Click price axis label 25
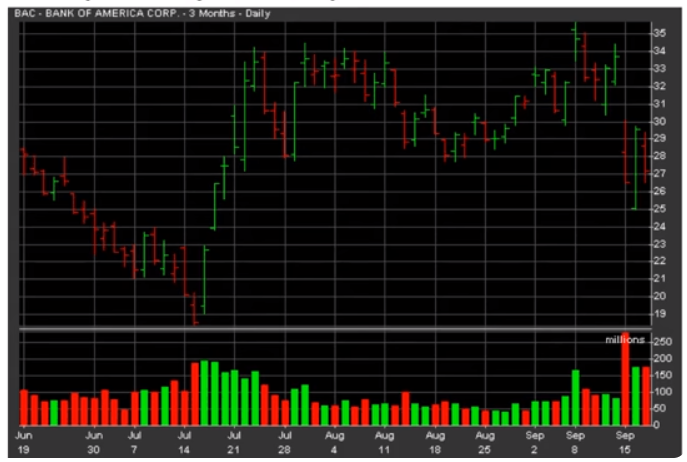 tap(660, 209)
